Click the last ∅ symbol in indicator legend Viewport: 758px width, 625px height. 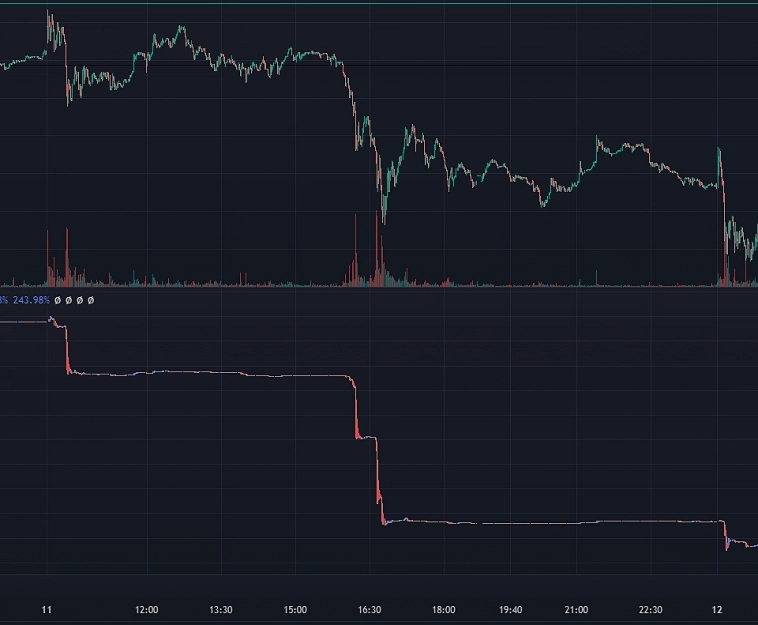pyautogui.click(x=91, y=300)
